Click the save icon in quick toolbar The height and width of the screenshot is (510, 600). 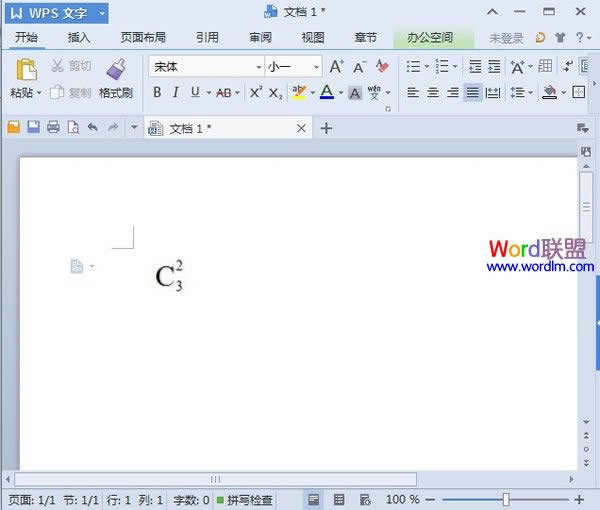[33, 128]
